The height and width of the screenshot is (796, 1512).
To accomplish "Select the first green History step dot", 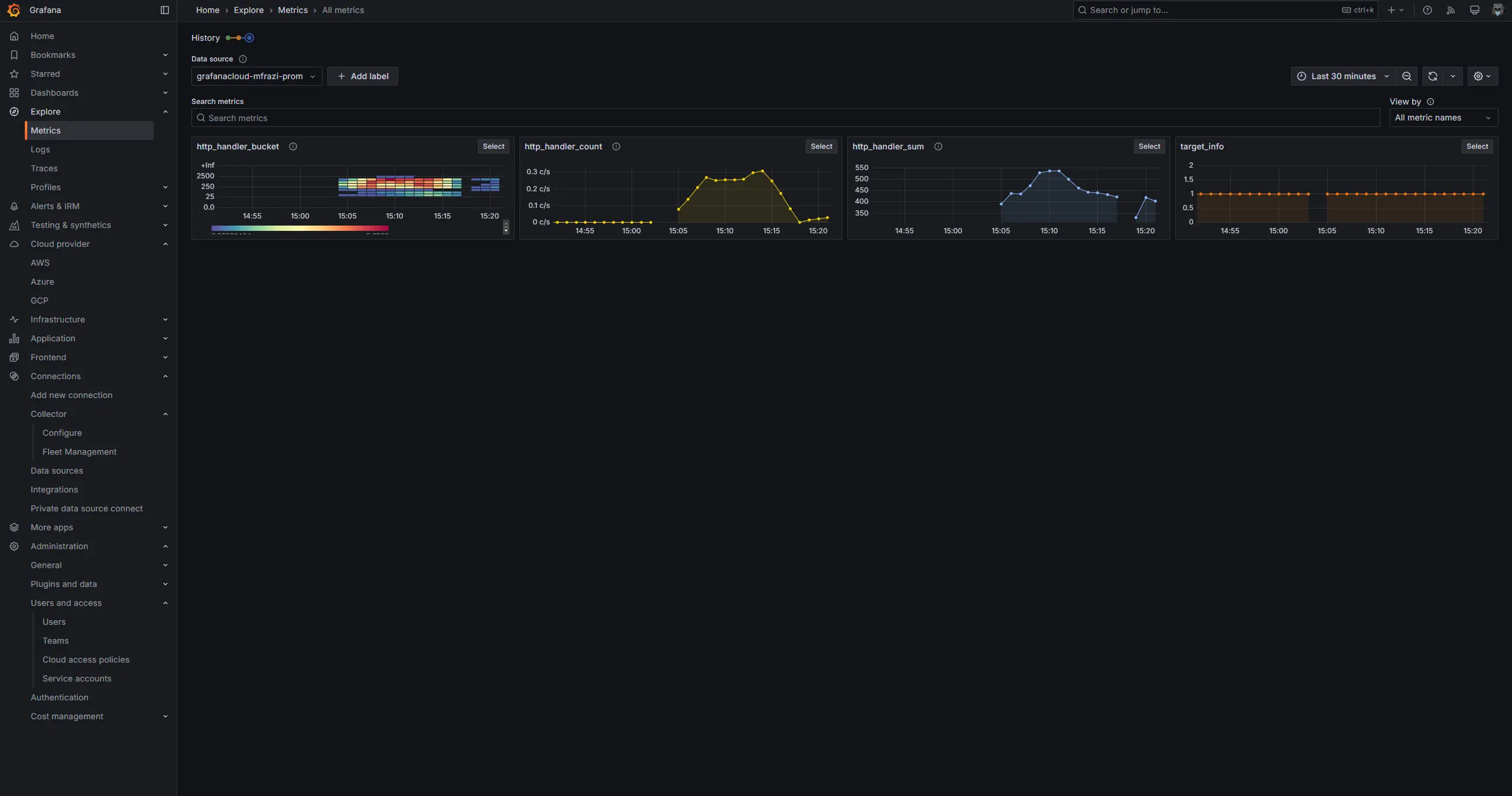I will (x=228, y=38).
